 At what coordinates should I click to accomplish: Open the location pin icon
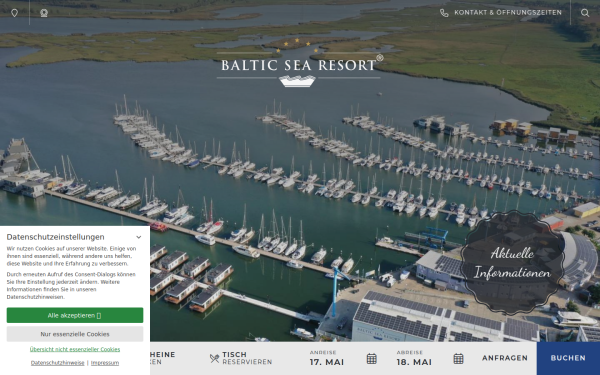click(x=14, y=13)
